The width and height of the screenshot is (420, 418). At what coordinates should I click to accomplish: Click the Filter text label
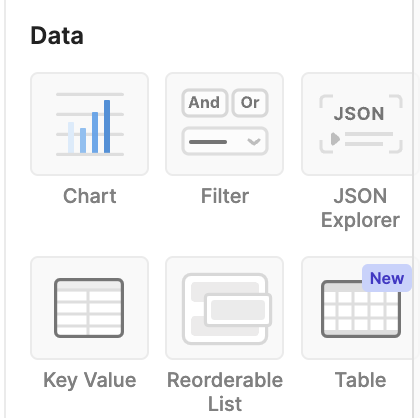225,196
